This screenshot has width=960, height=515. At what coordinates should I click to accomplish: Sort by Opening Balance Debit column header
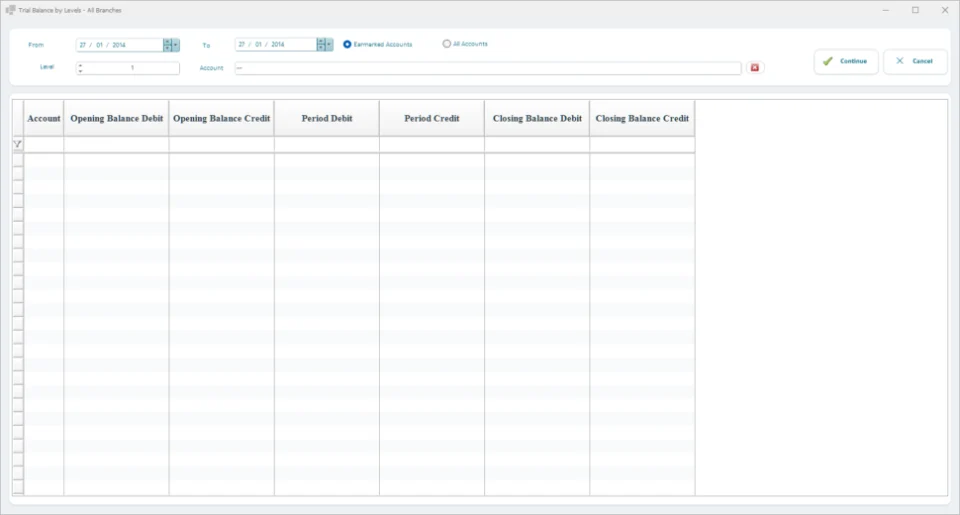116,119
